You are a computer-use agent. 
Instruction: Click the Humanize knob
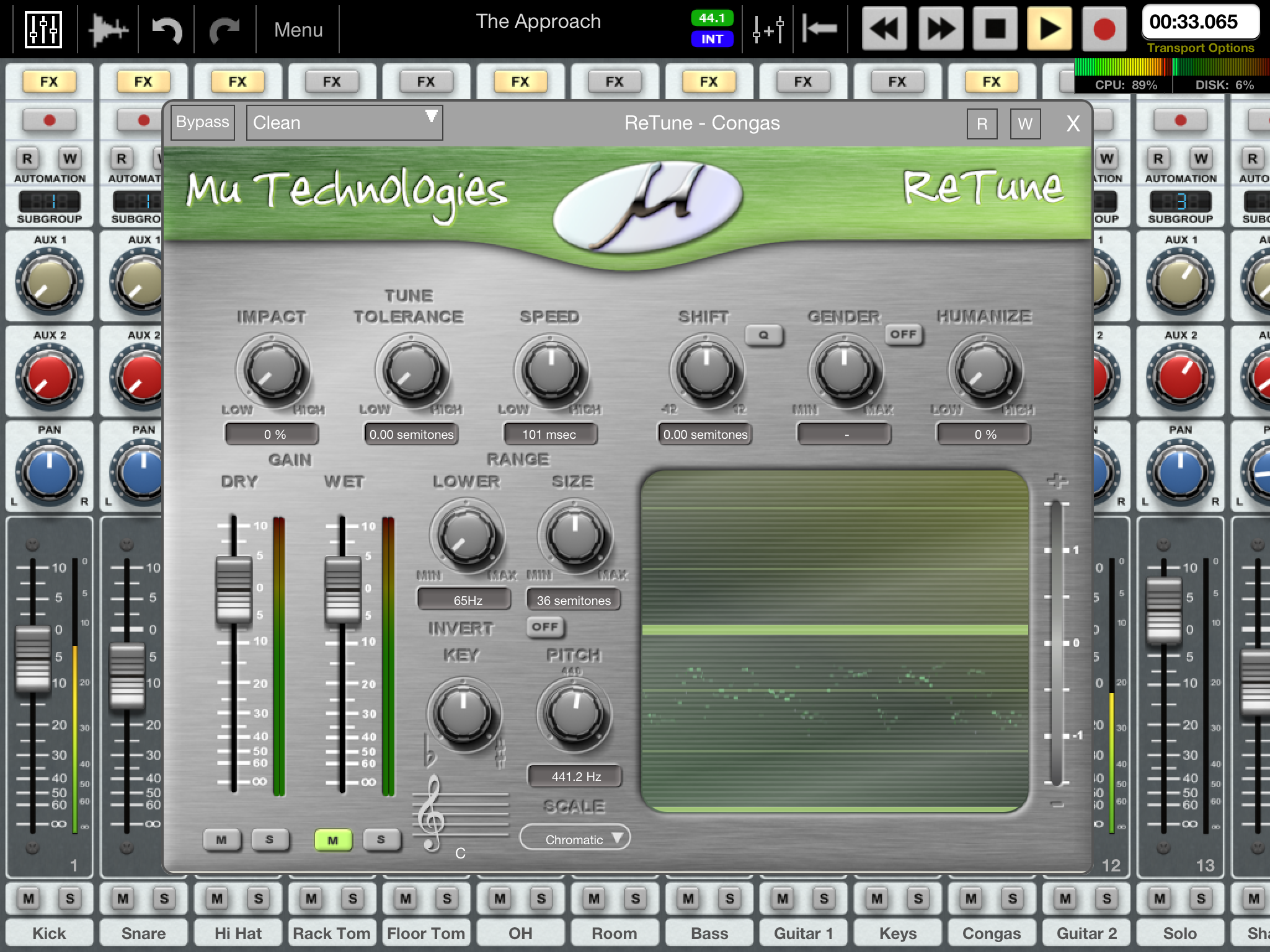[984, 371]
